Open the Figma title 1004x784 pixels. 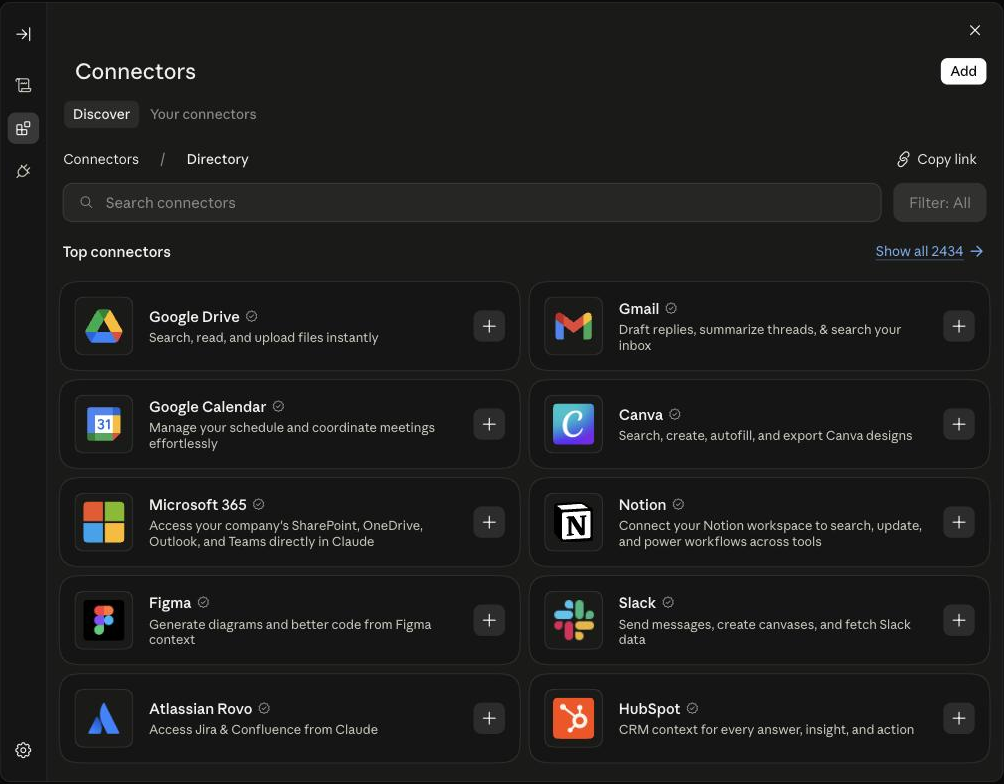click(x=170, y=603)
